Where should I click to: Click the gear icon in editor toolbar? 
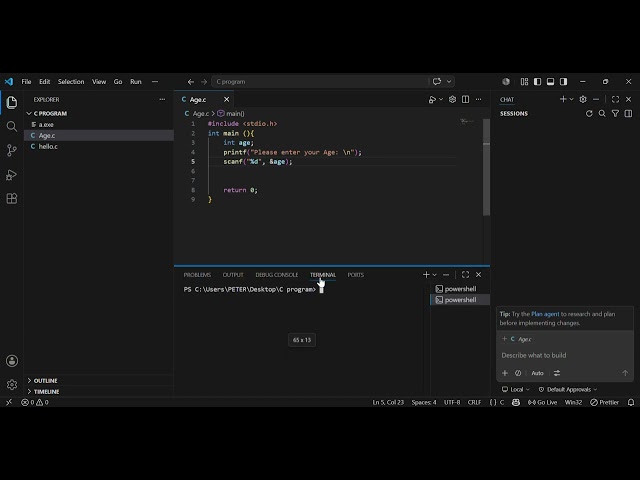452,99
